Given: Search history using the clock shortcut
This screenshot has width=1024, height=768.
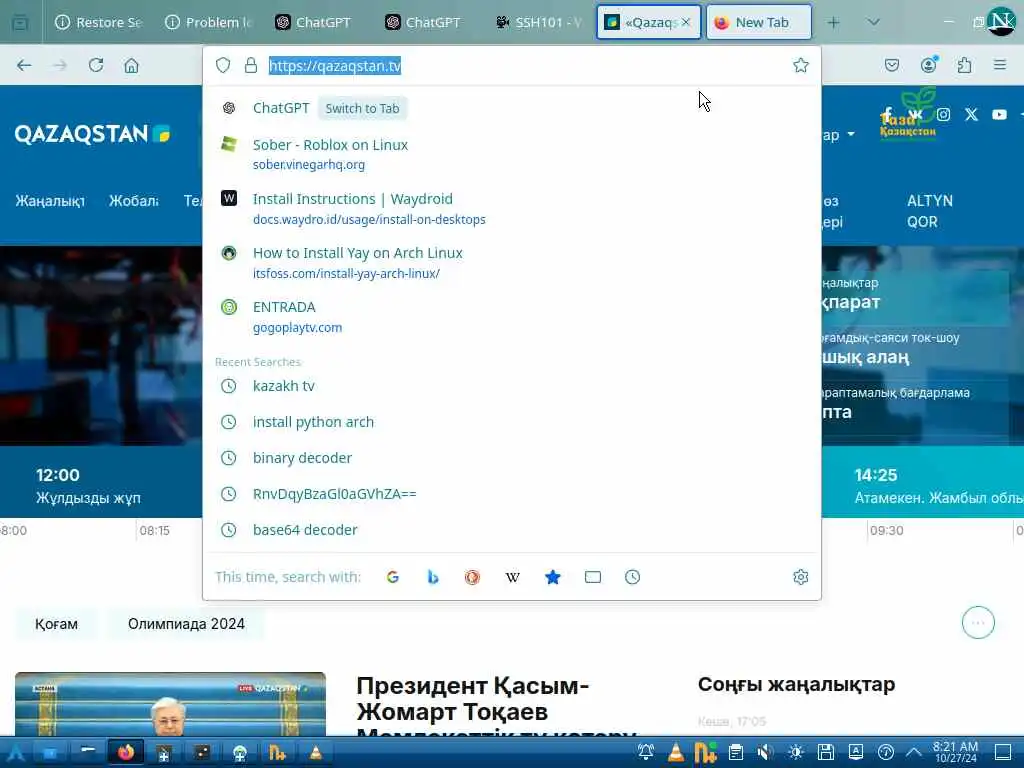Looking at the screenshot, I should tap(632, 577).
